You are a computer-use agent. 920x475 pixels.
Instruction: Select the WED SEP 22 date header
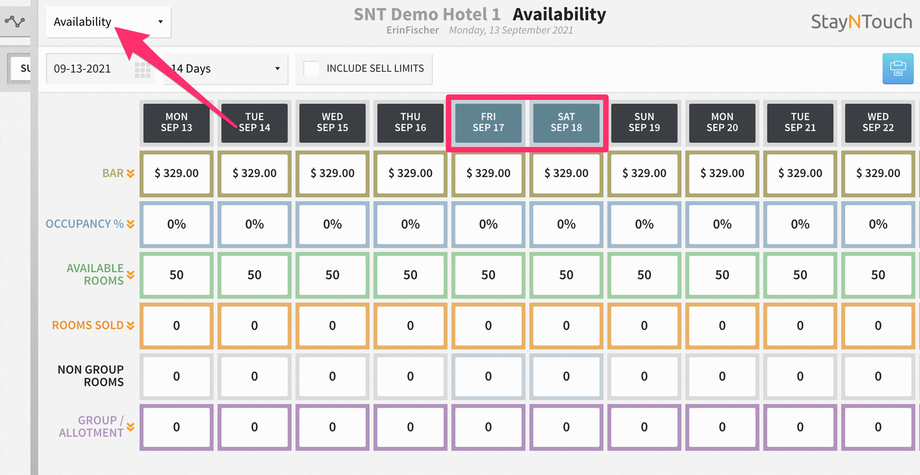coord(878,123)
